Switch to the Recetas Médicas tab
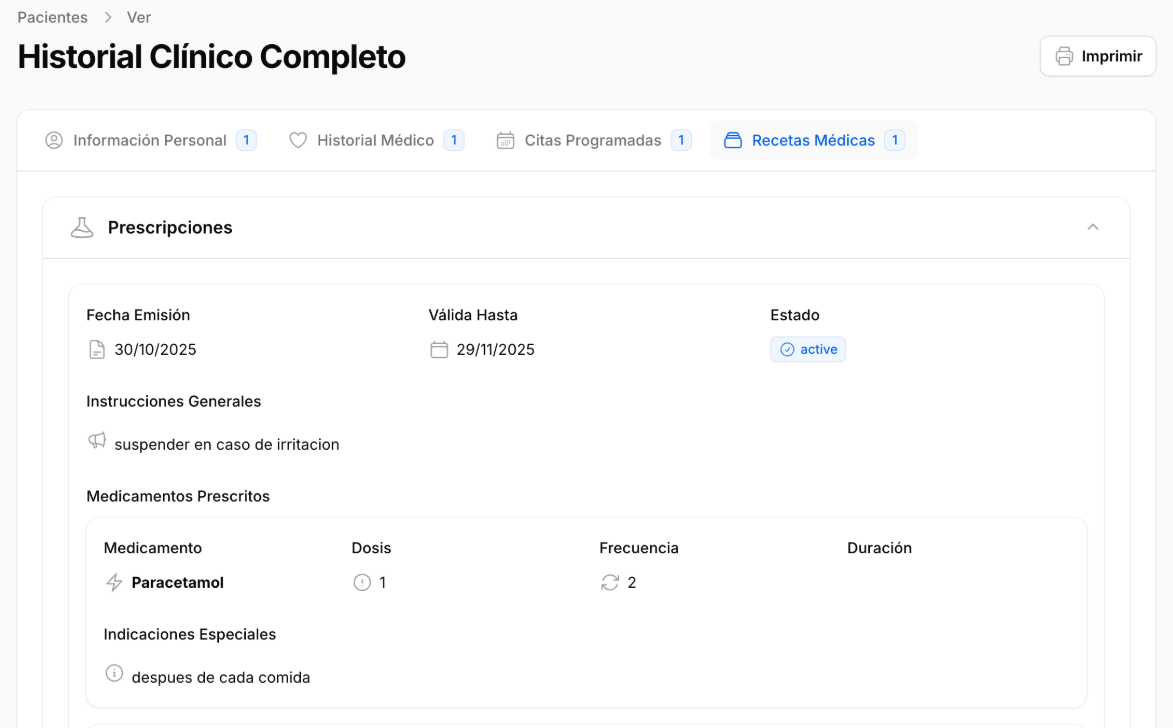 (813, 140)
